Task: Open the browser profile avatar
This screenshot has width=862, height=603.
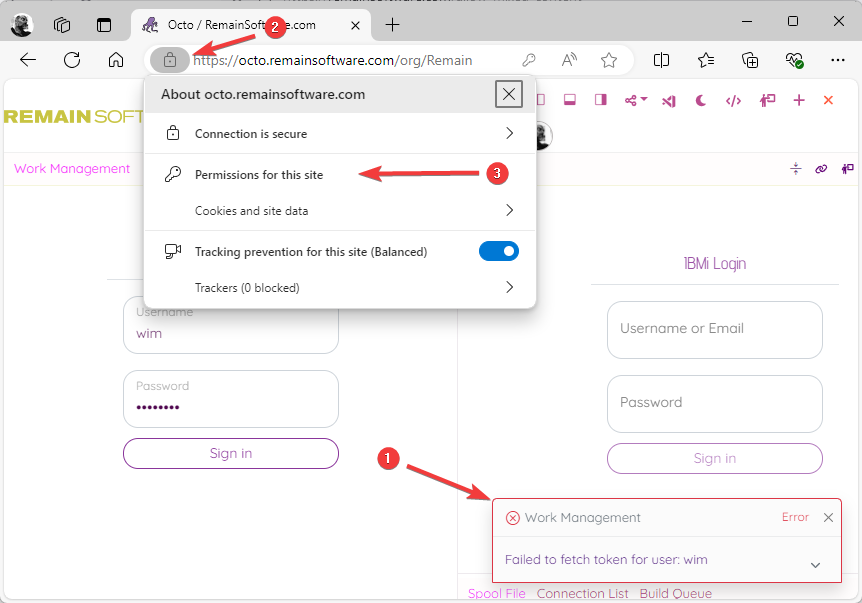Action: tap(22, 25)
